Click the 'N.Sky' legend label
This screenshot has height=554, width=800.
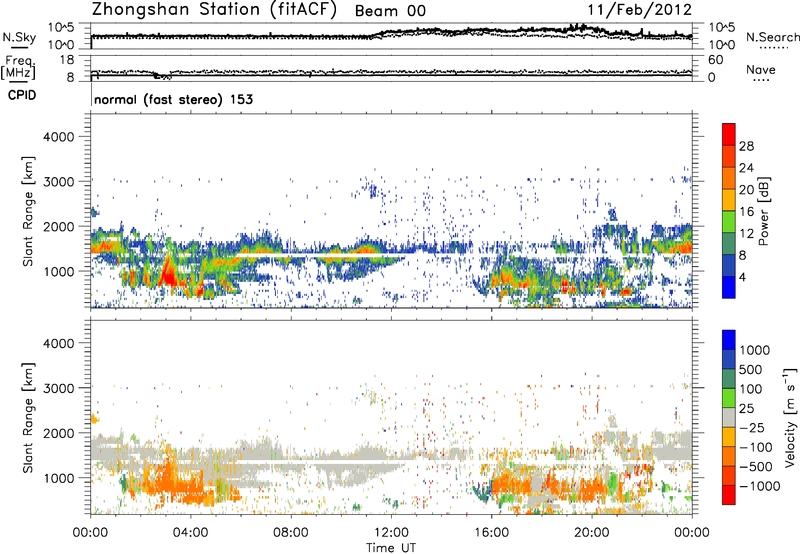[x=19, y=37]
